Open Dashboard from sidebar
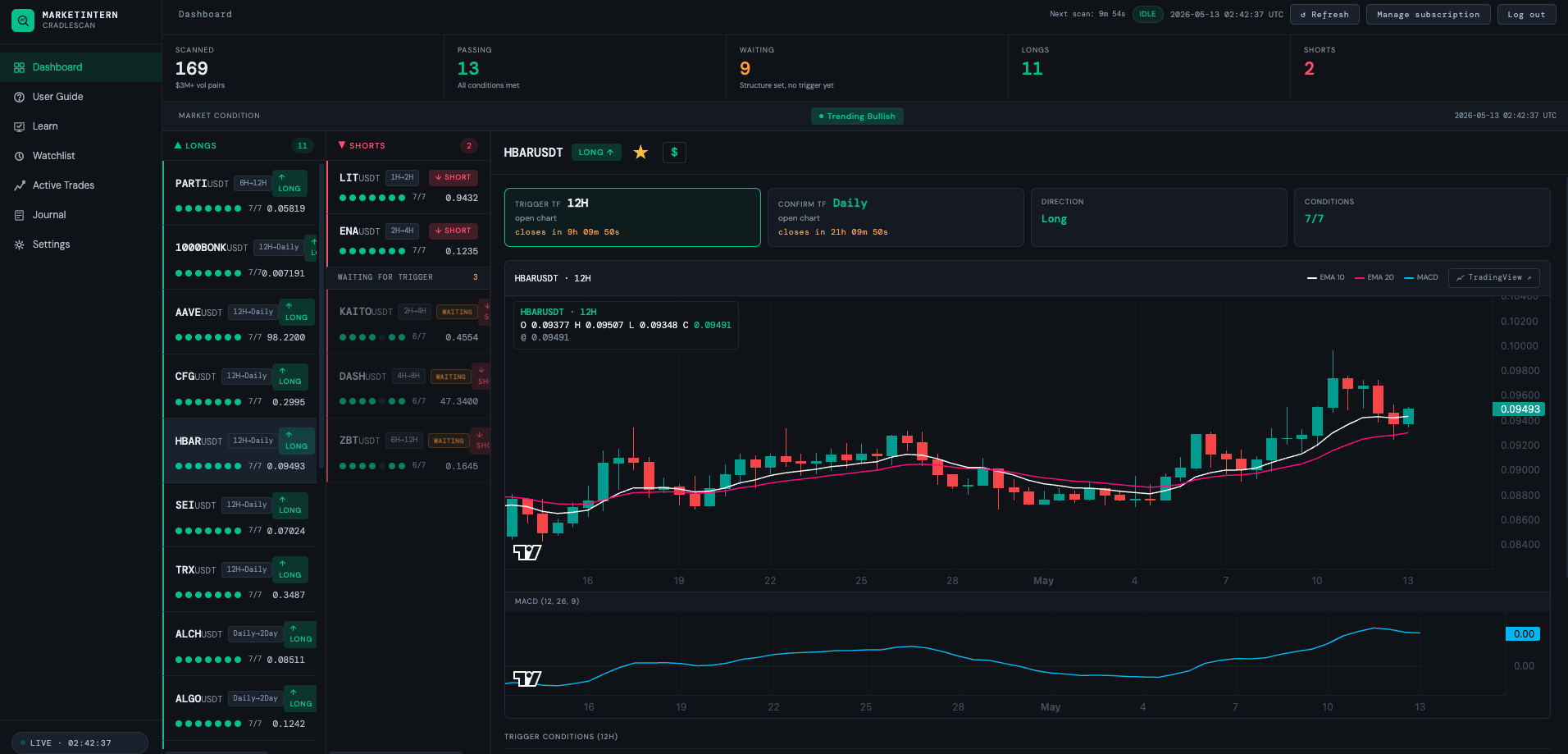Viewport: 1568px width, 754px height. tap(80, 67)
